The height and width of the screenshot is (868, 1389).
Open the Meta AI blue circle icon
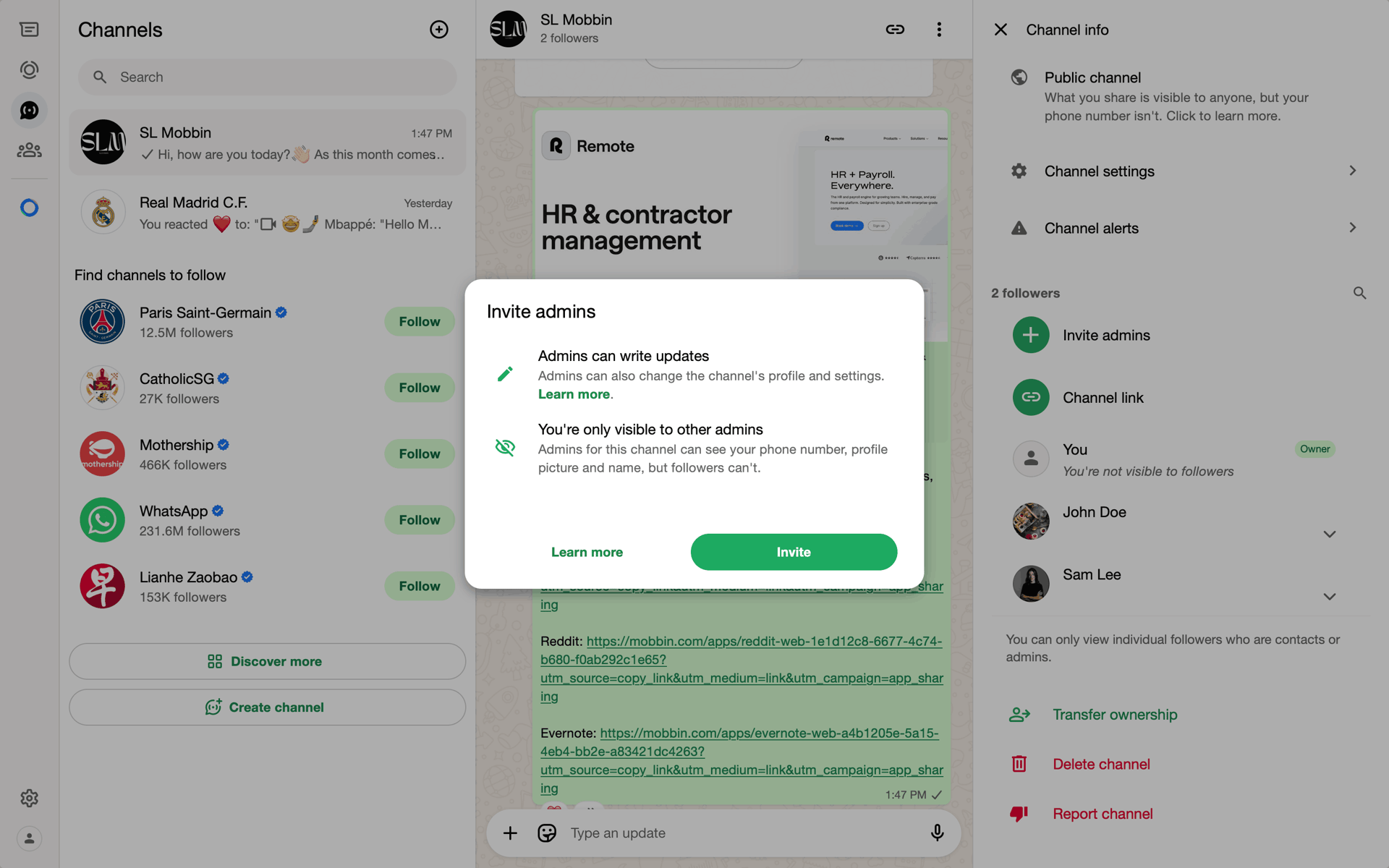coord(29,208)
